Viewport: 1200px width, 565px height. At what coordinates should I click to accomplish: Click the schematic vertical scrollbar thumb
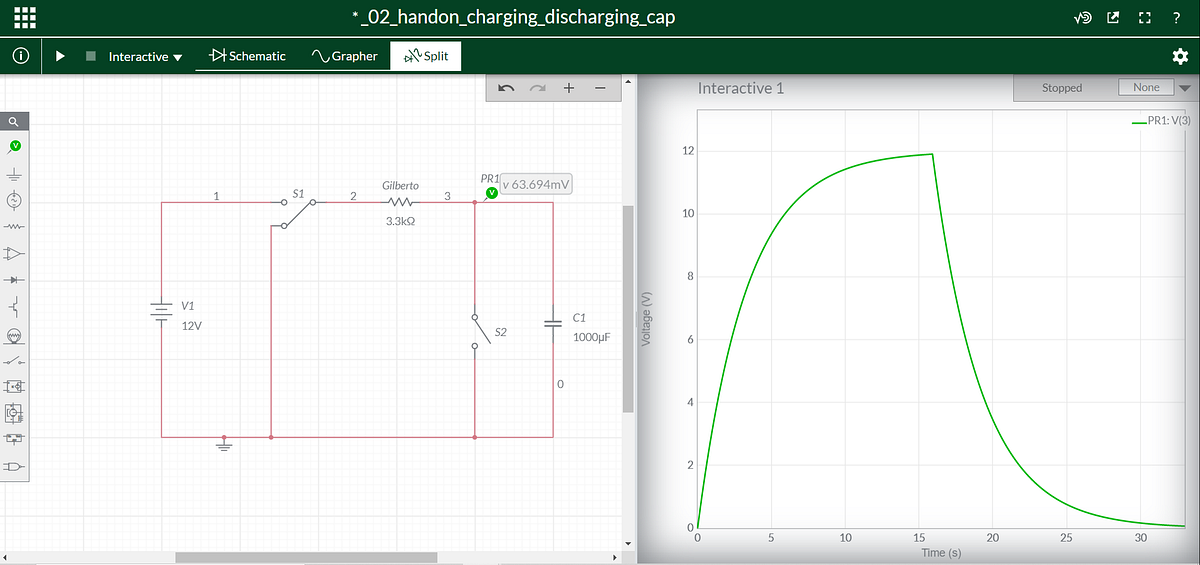628,309
